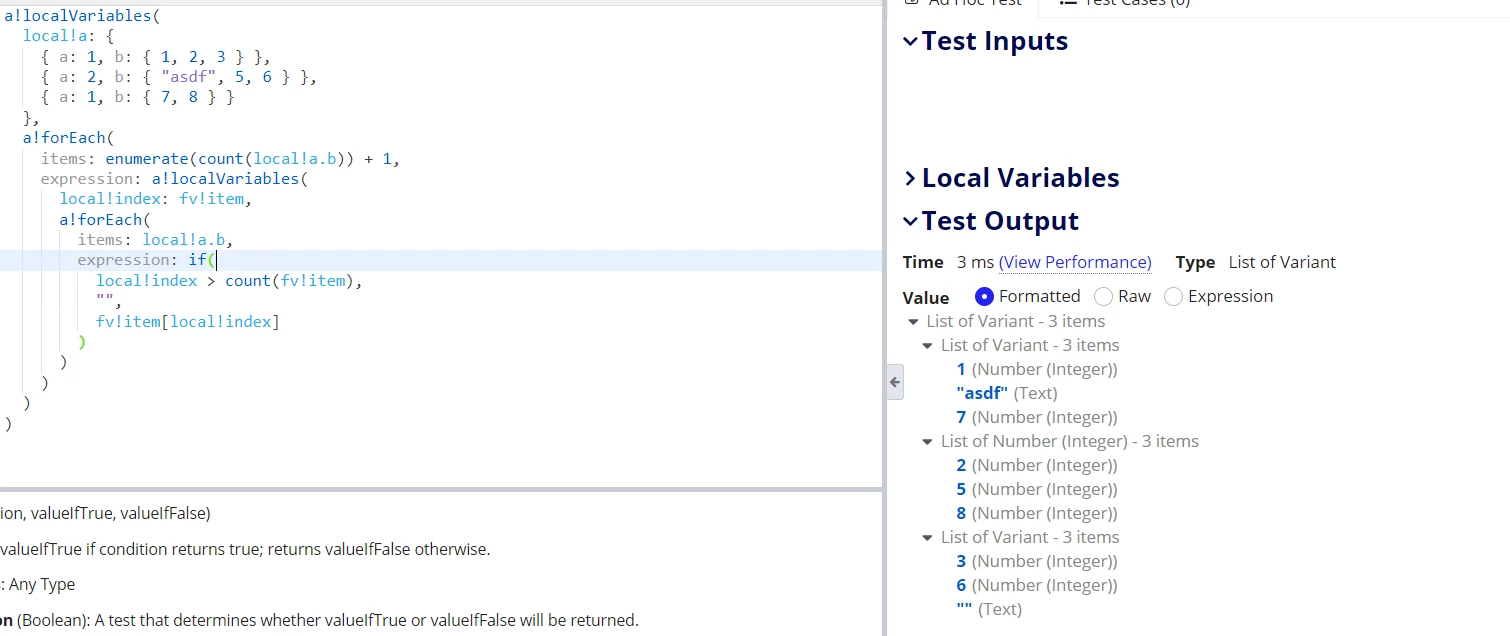
Task: Collapse the Test Output section
Action: tap(910, 221)
